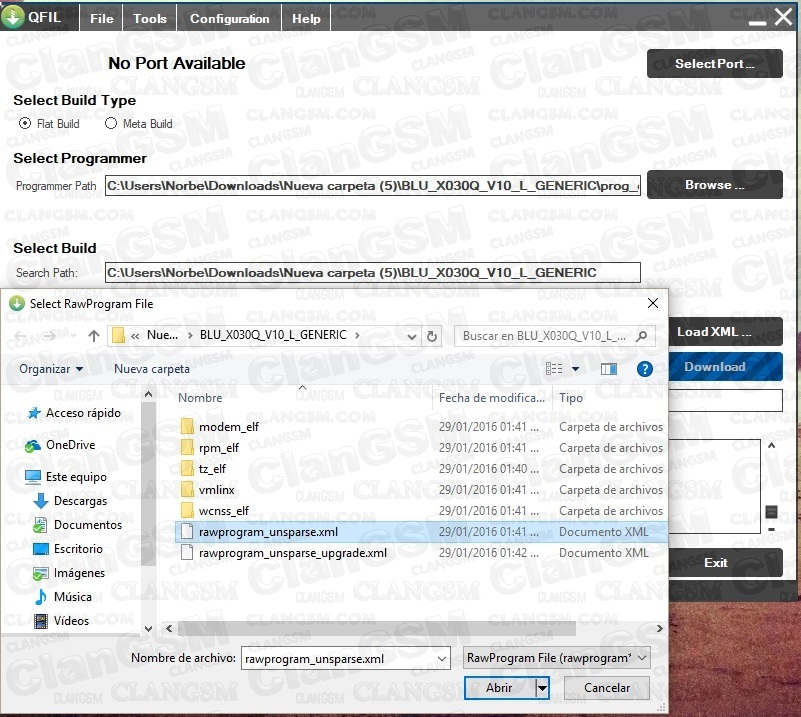Open the Tools menu
Viewport: 801px width, 717px height.
coord(150,18)
